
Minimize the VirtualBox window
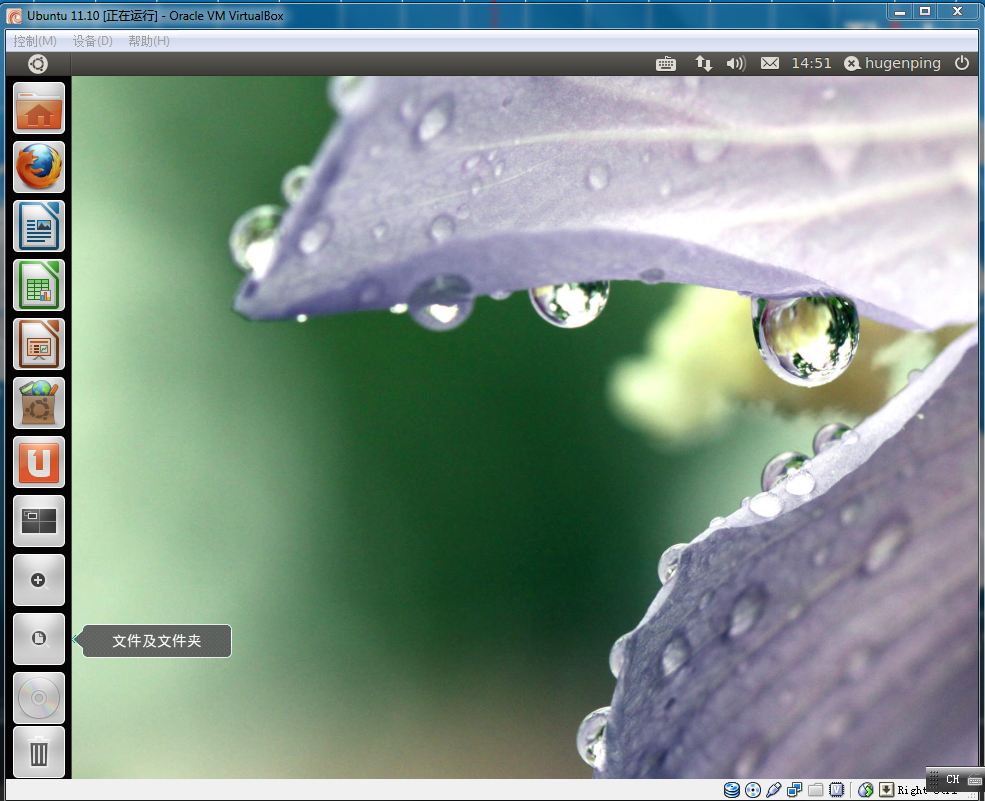(900, 11)
